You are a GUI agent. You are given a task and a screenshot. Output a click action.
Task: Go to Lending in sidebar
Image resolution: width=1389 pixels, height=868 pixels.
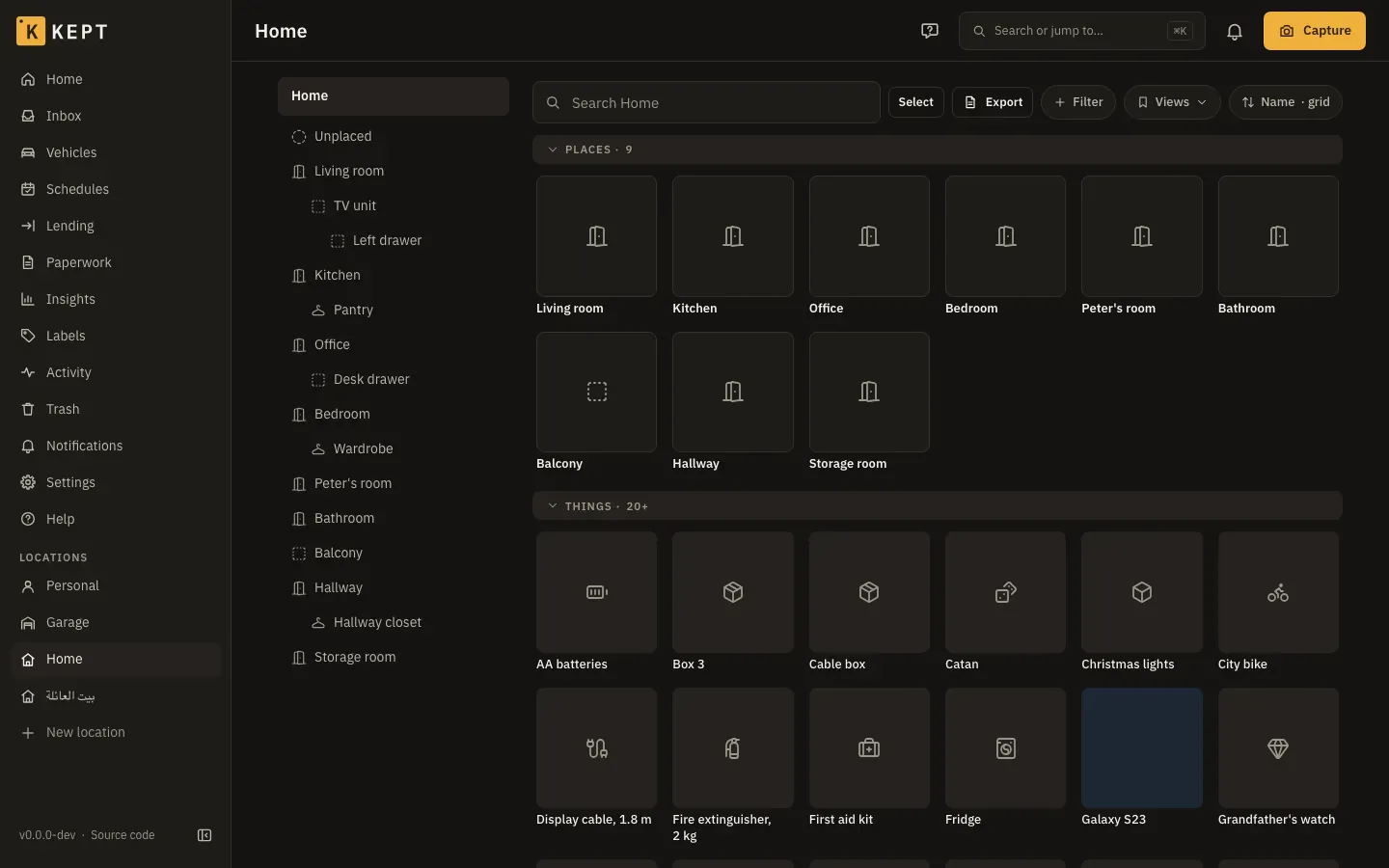[x=116, y=226]
